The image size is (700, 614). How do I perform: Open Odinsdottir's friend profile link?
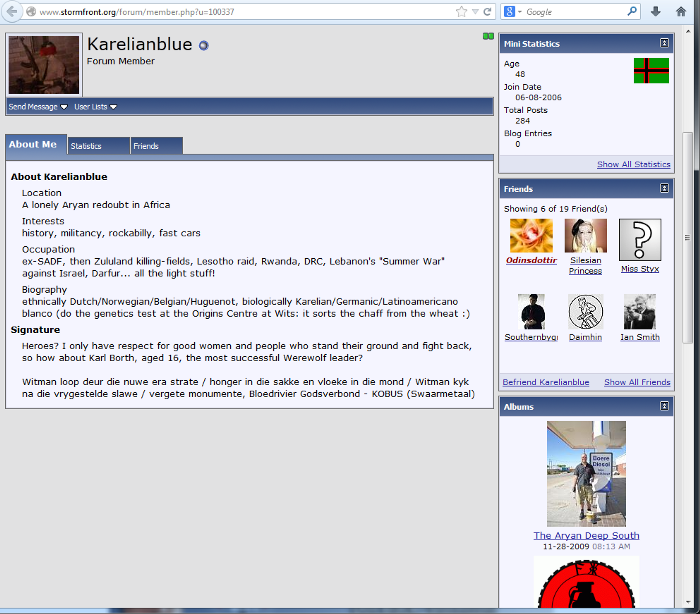[x=531, y=260]
